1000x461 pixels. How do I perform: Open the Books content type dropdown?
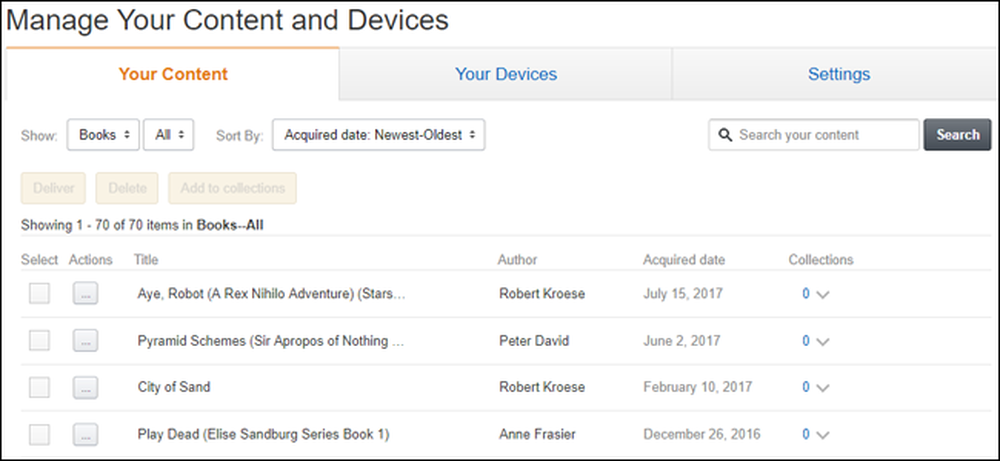pos(103,135)
